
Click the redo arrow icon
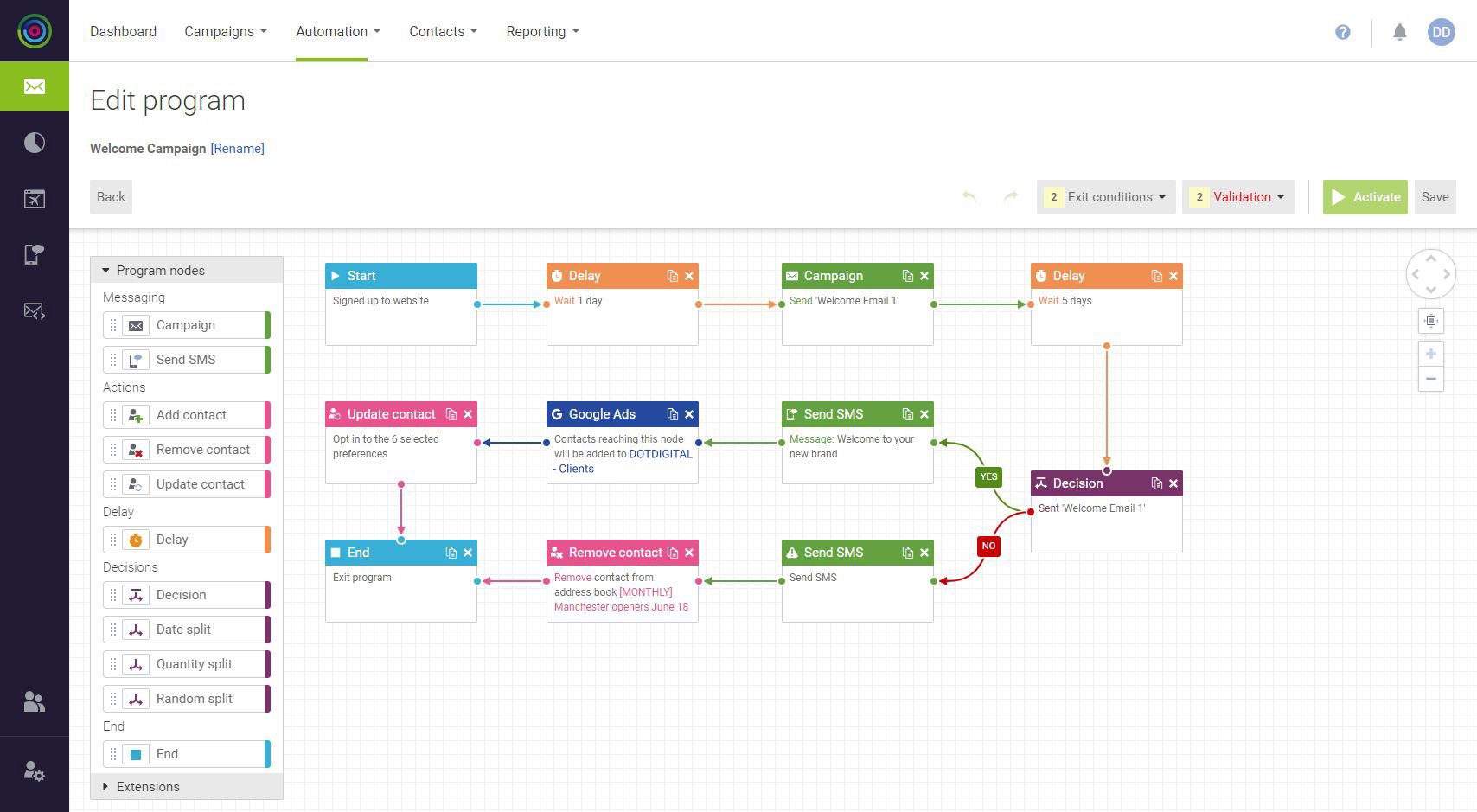tap(1010, 197)
